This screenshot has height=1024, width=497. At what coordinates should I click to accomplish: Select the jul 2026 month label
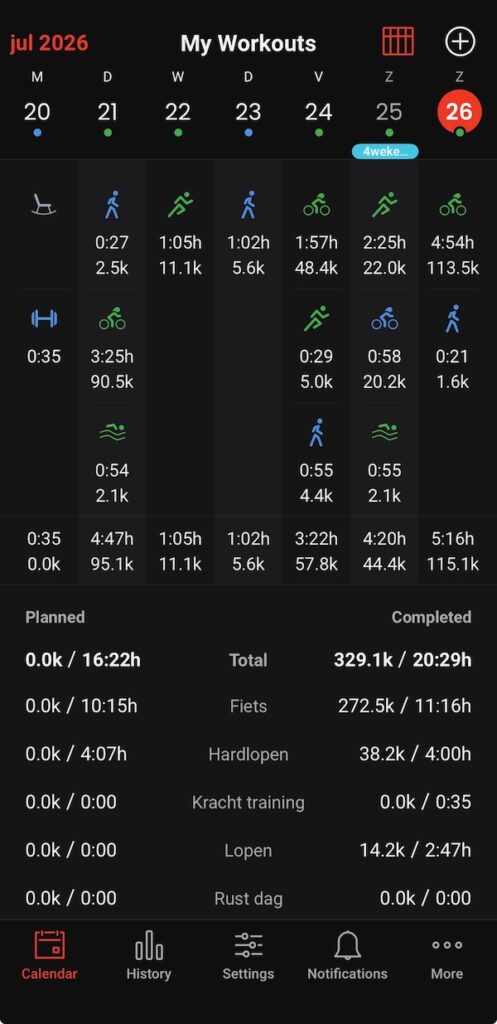point(49,44)
